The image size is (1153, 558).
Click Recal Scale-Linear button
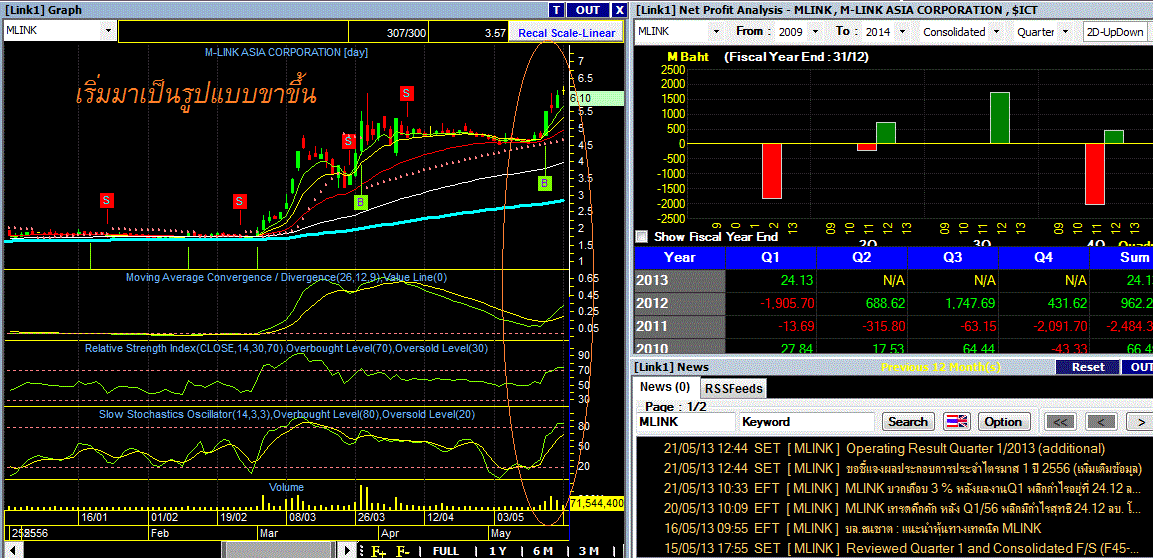tap(566, 33)
